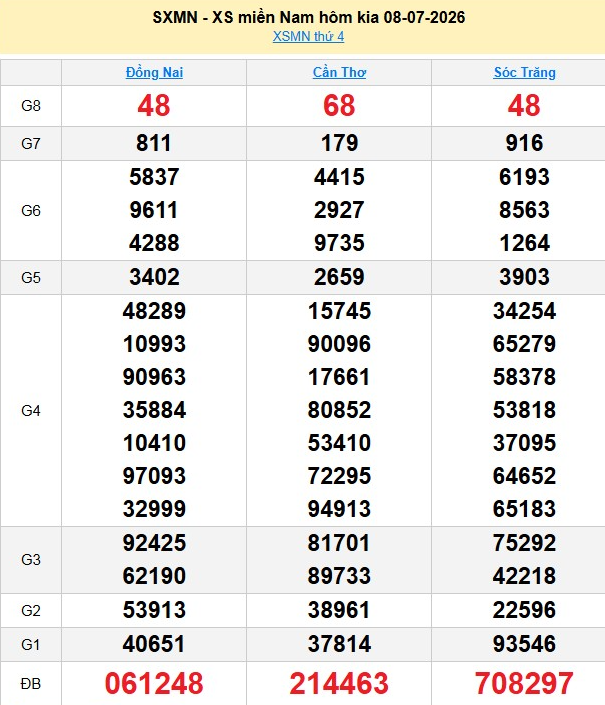Click G2 number 22596
Screen dimensions: 605x705
525,610
